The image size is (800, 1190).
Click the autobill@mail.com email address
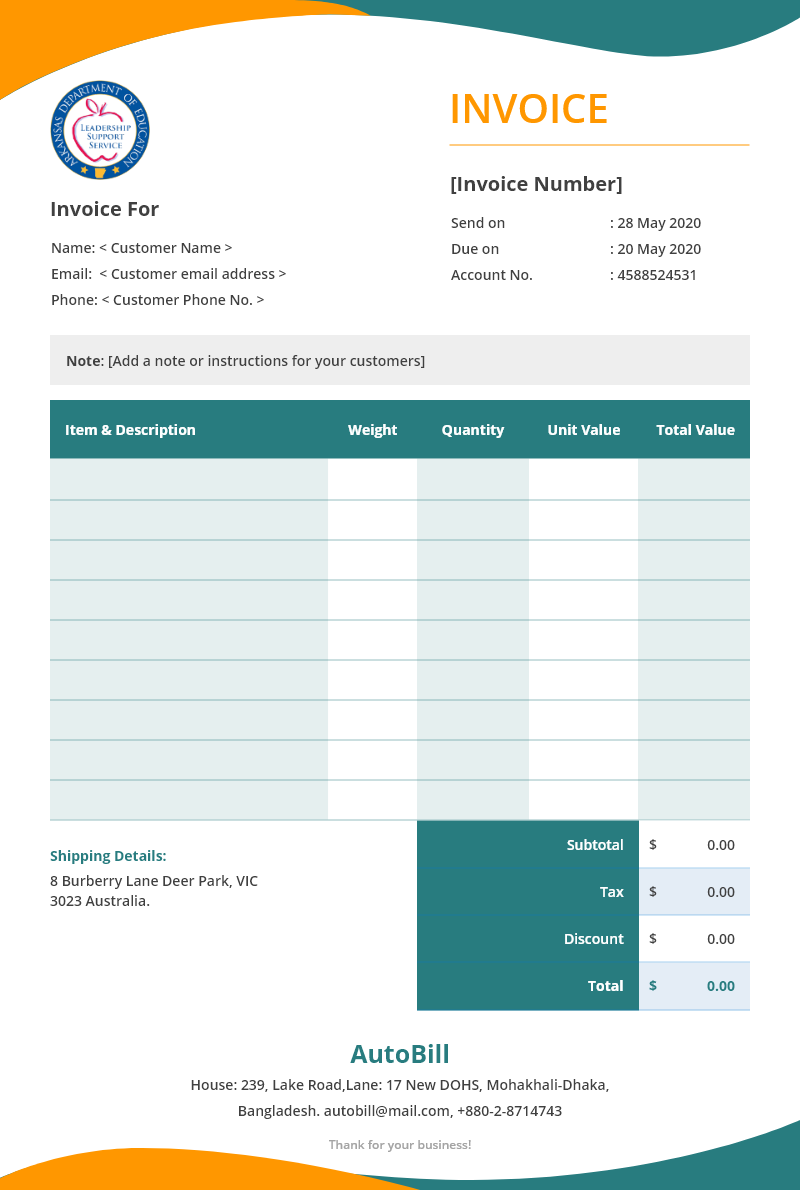[387, 1111]
